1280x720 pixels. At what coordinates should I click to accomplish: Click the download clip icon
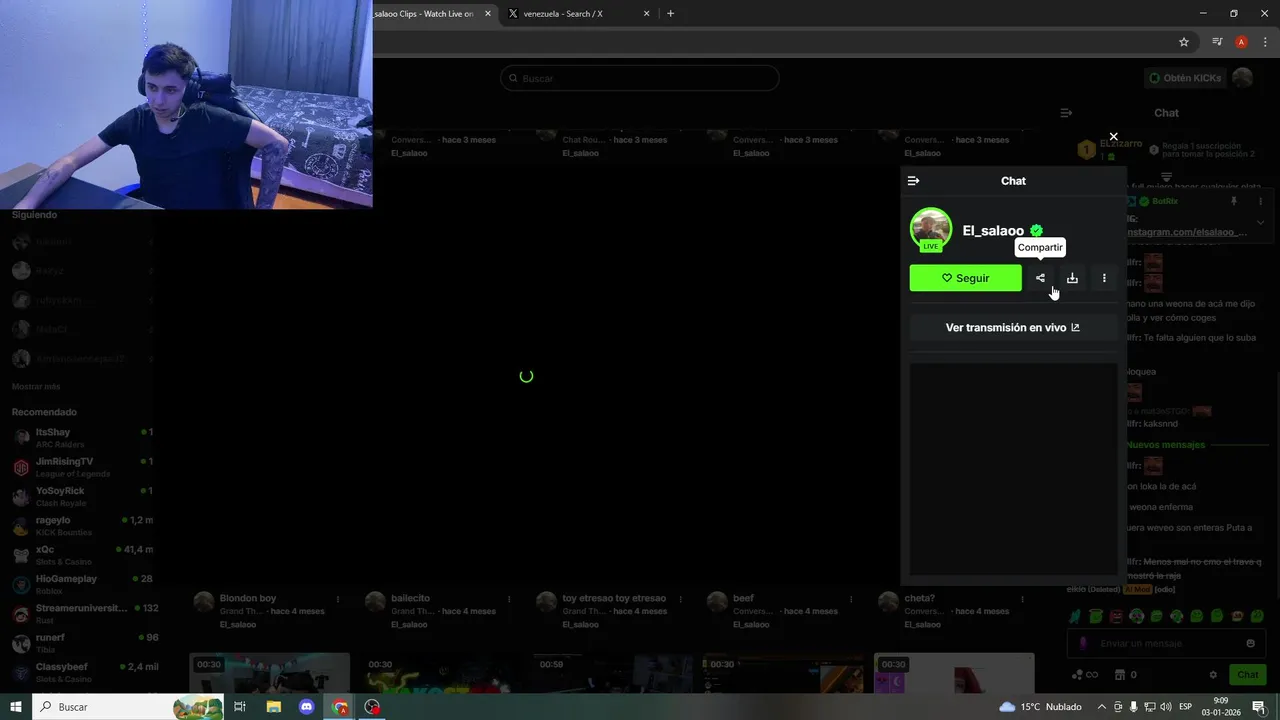click(x=1072, y=278)
